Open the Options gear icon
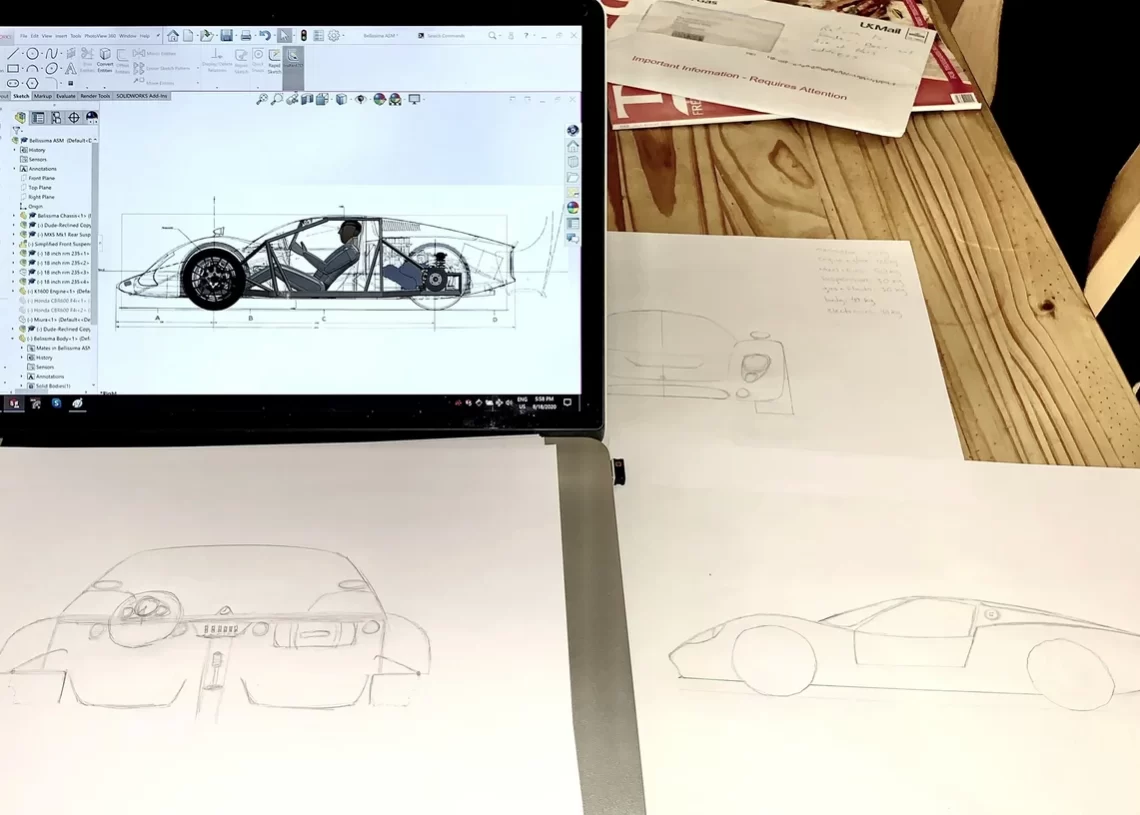 pos(333,36)
